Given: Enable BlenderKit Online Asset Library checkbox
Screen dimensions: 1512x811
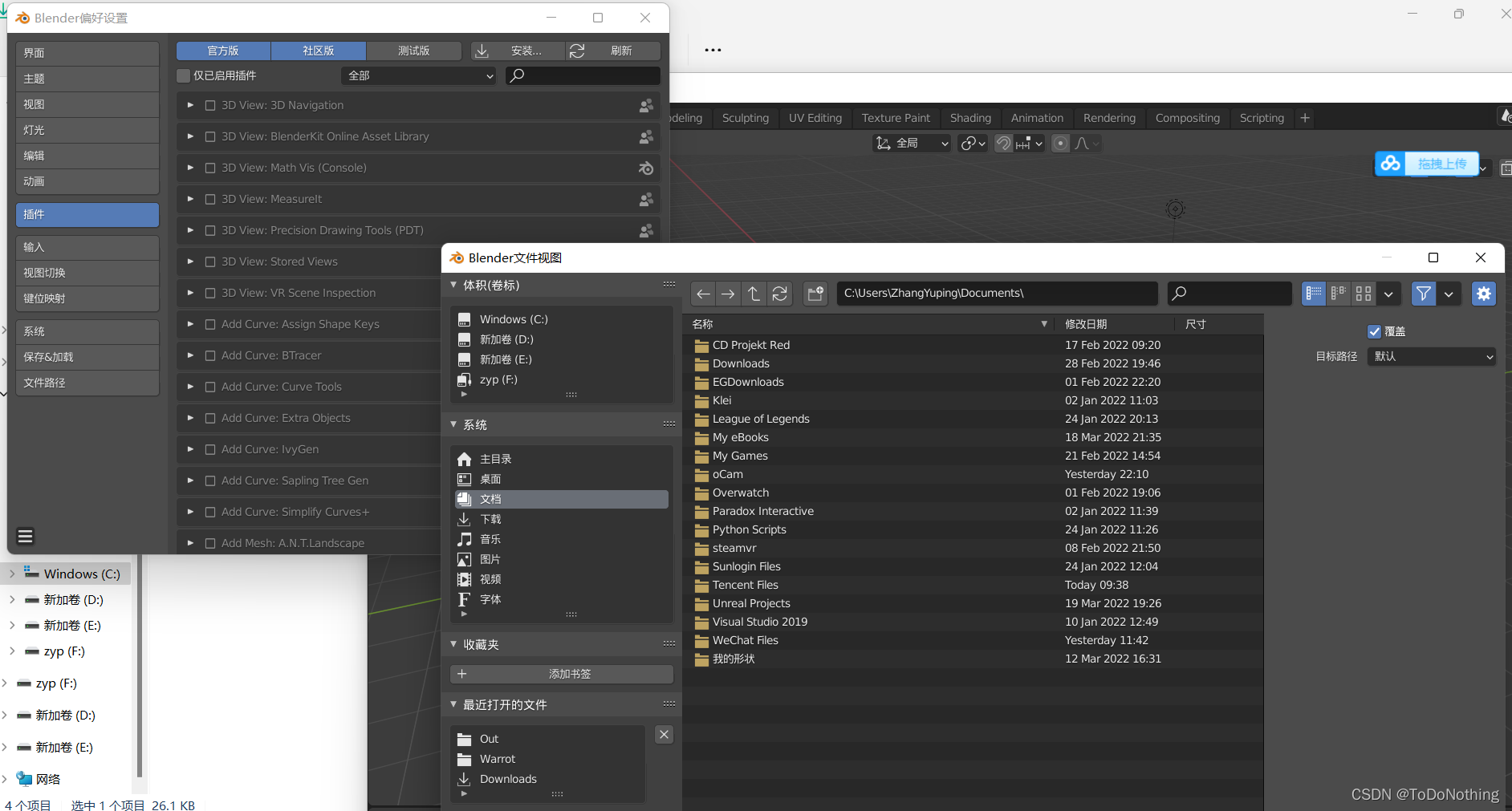Looking at the screenshot, I should coord(210,136).
